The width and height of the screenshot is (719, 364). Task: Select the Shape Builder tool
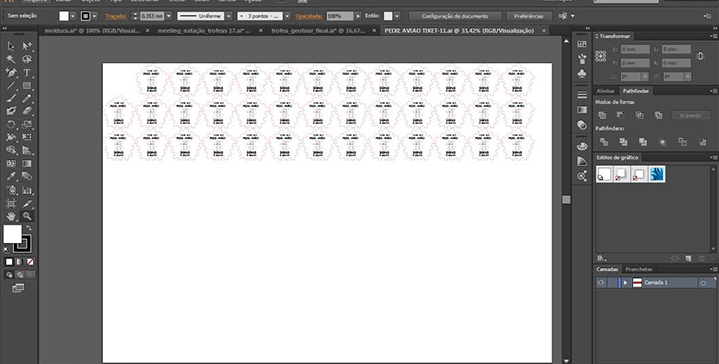click(11, 150)
